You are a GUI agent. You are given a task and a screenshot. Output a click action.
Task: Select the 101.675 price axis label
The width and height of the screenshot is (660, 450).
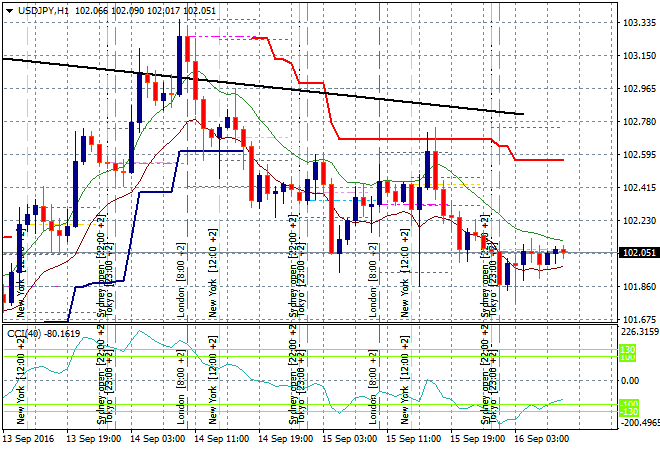(639, 320)
